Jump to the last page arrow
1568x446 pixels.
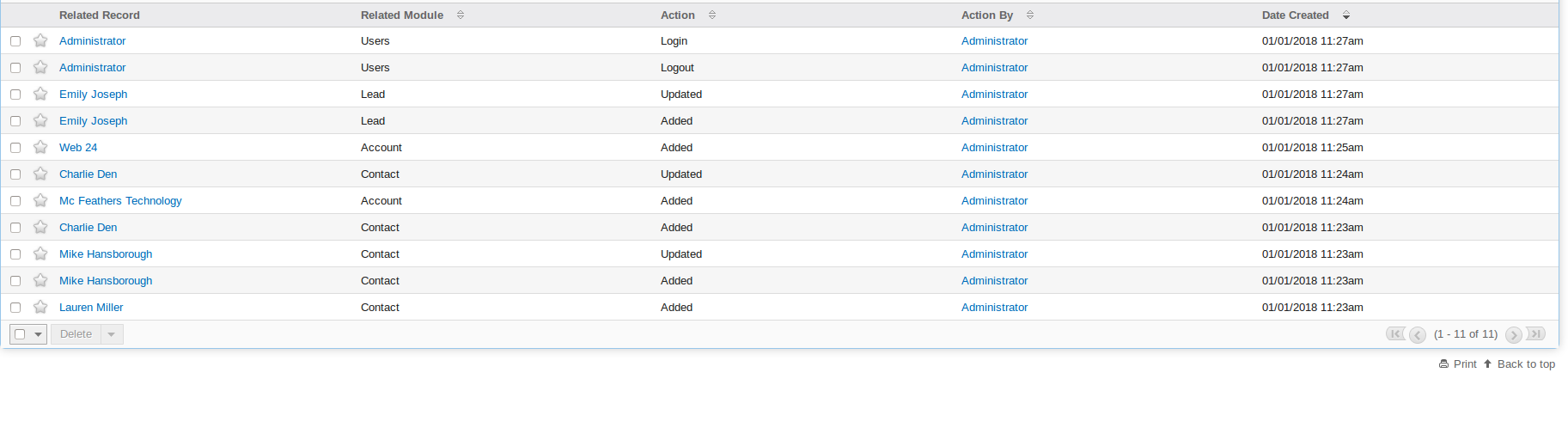1536,333
